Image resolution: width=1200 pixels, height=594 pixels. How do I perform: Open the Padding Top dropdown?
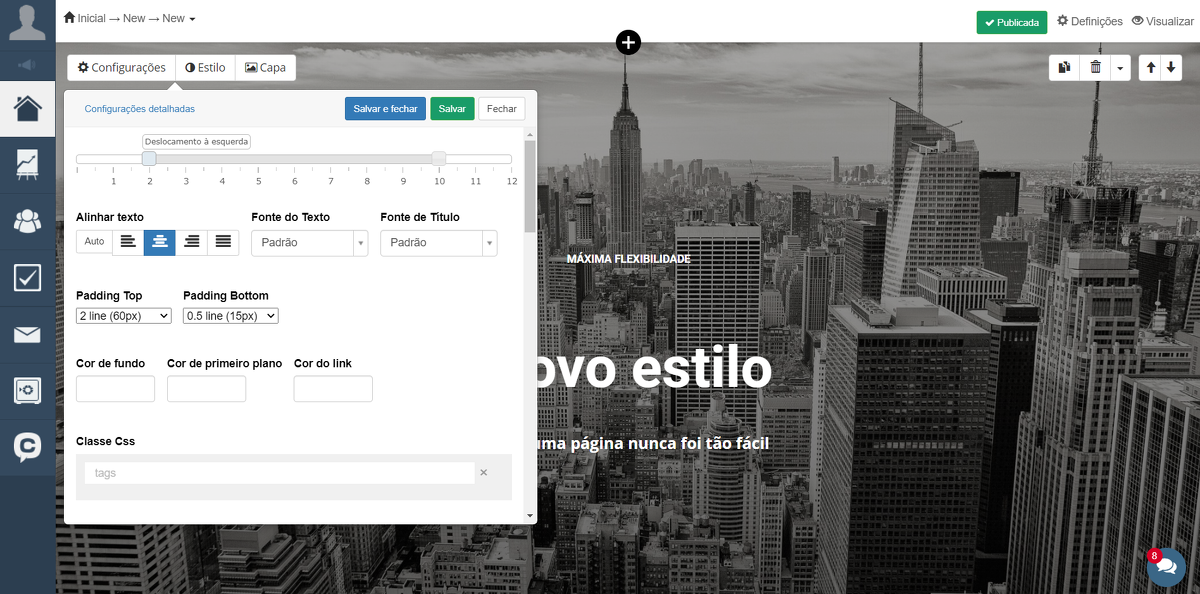tap(124, 316)
